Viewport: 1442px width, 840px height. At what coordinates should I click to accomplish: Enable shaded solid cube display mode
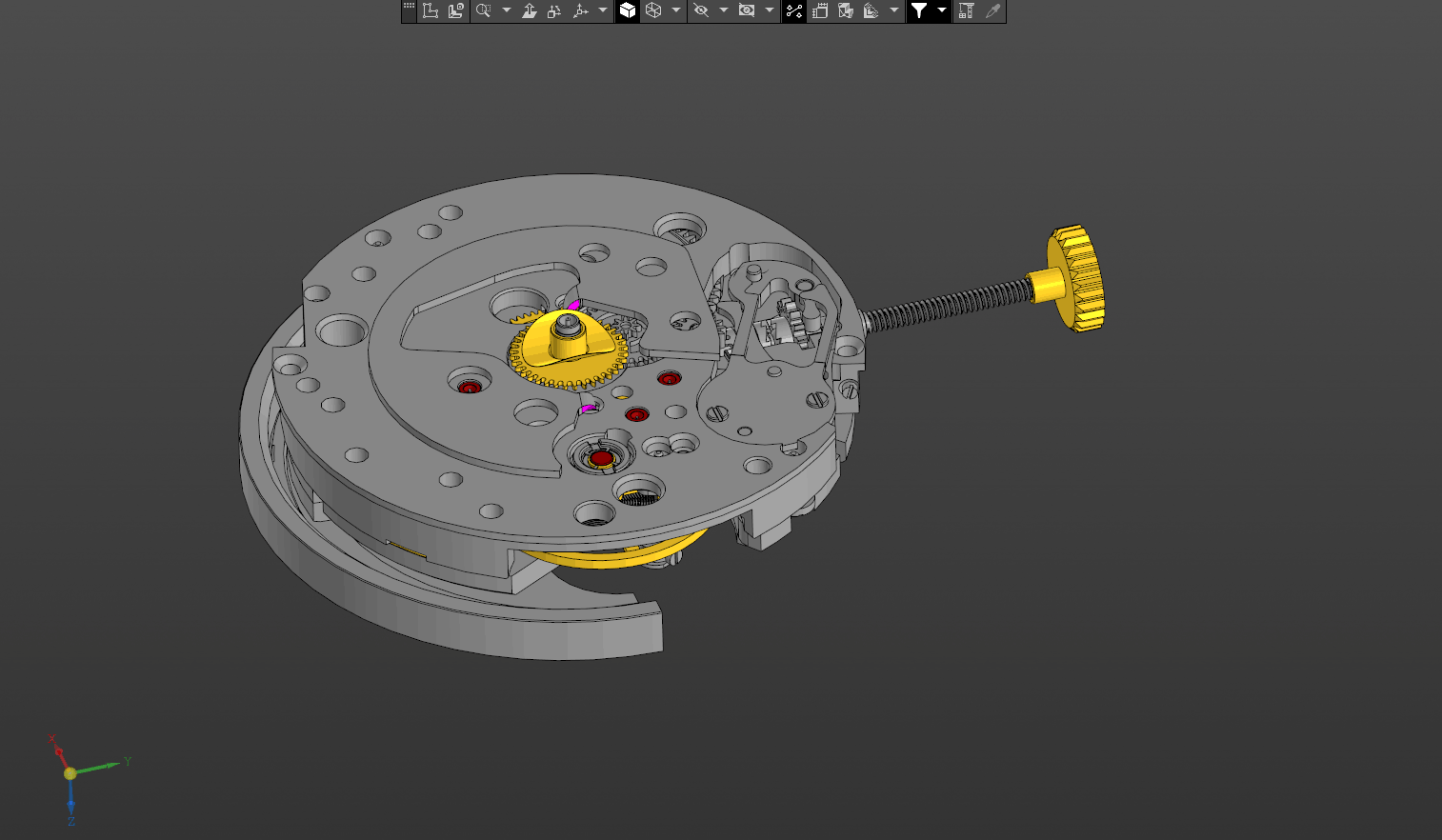(628, 10)
